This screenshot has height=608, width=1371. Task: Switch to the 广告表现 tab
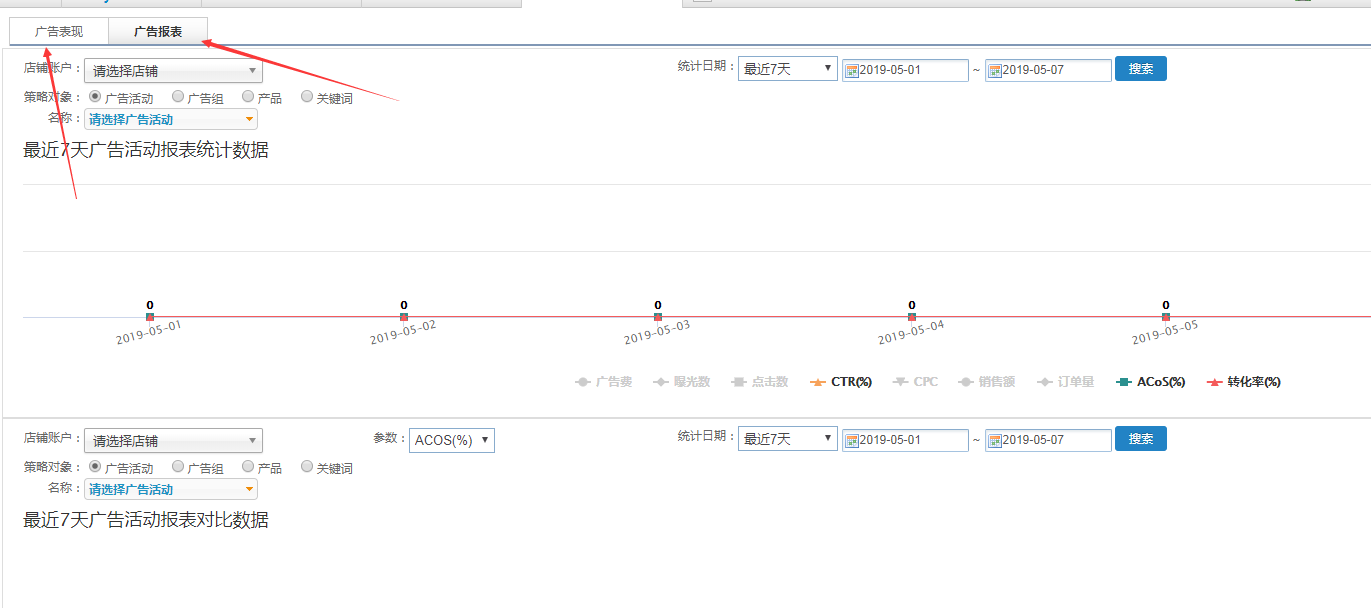point(59,32)
